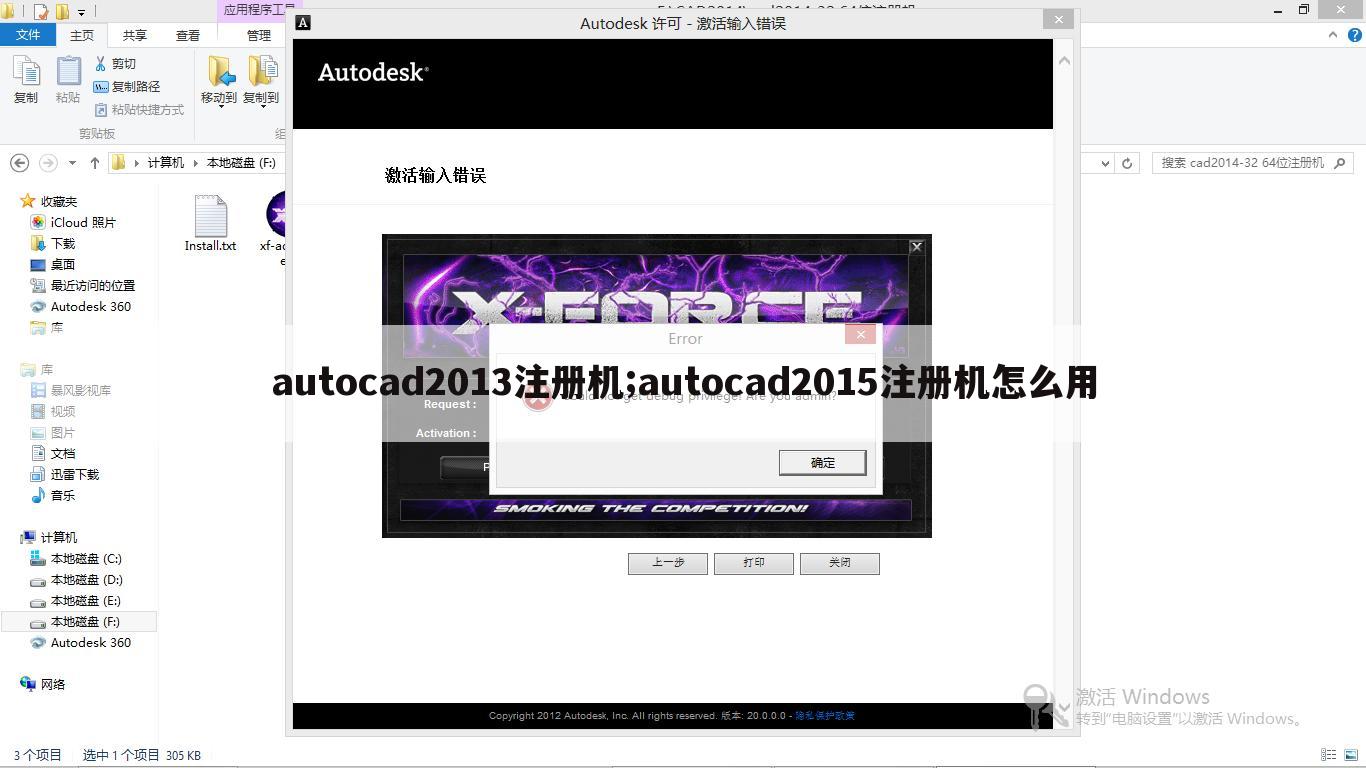Go forward with the Explorer forward arrow
The width and height of the screenshot is (1366, 768).
pyautogui.click(x=47, y=162)
